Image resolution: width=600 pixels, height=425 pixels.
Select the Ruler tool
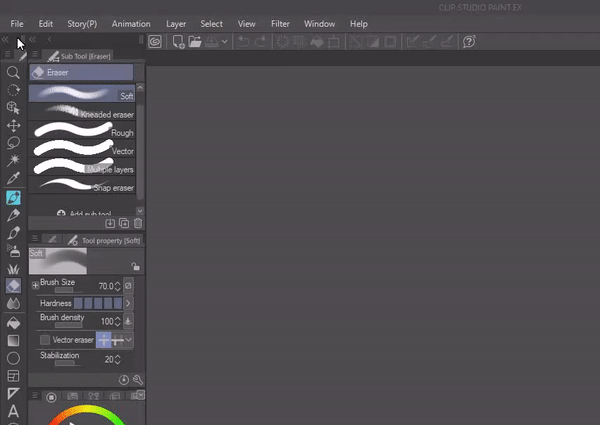pyautogui.click(x=13, y=394)
